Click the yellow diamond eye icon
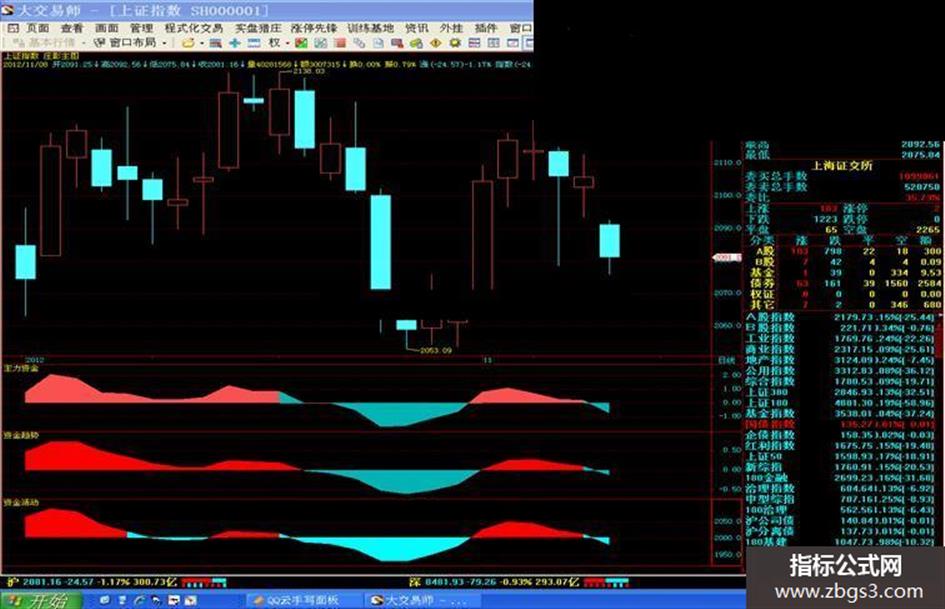 (436, 43)
